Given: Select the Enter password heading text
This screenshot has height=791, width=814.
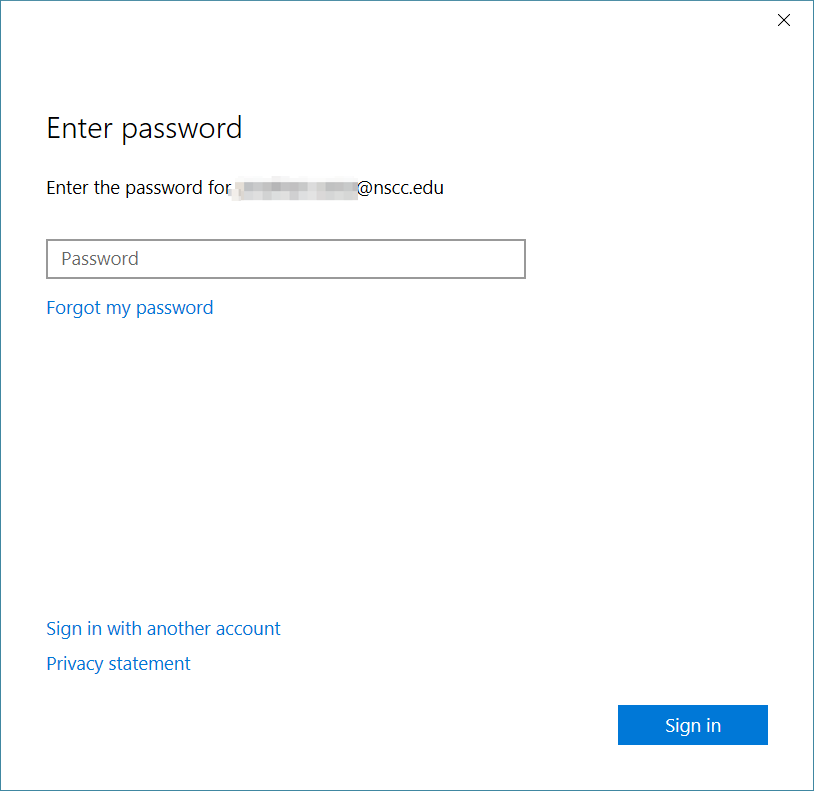Looking at the screenshot, I should coord(144,129).
